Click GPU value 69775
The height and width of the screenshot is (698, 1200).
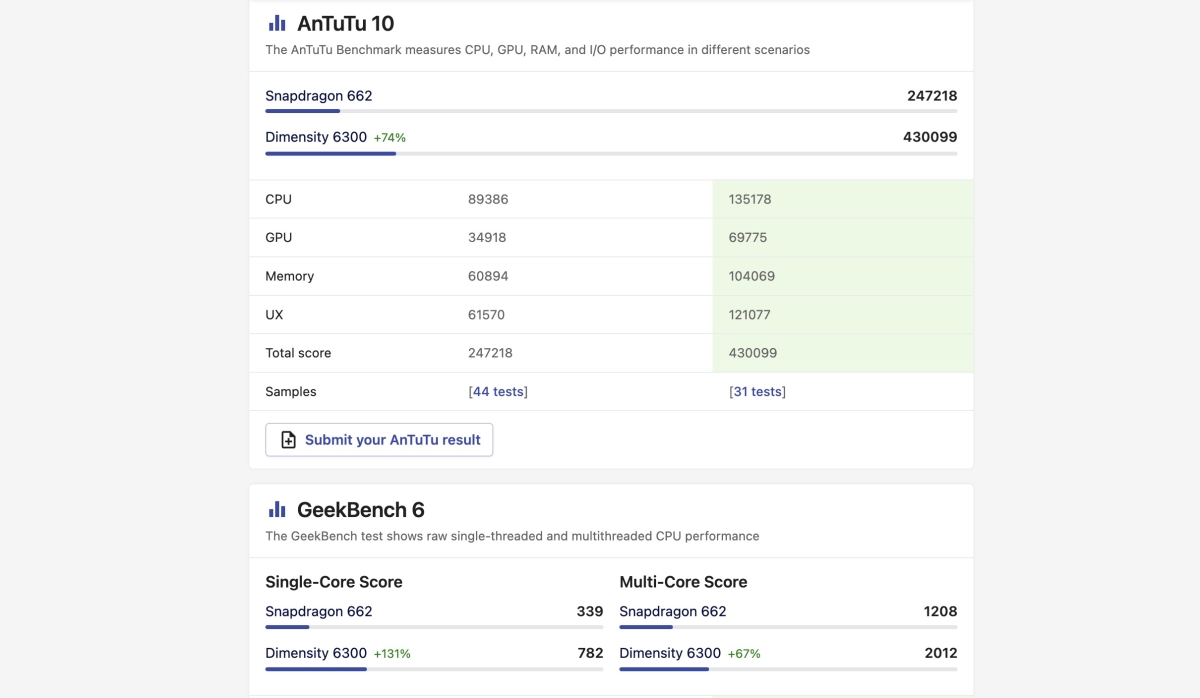click(x=749, y=238)
